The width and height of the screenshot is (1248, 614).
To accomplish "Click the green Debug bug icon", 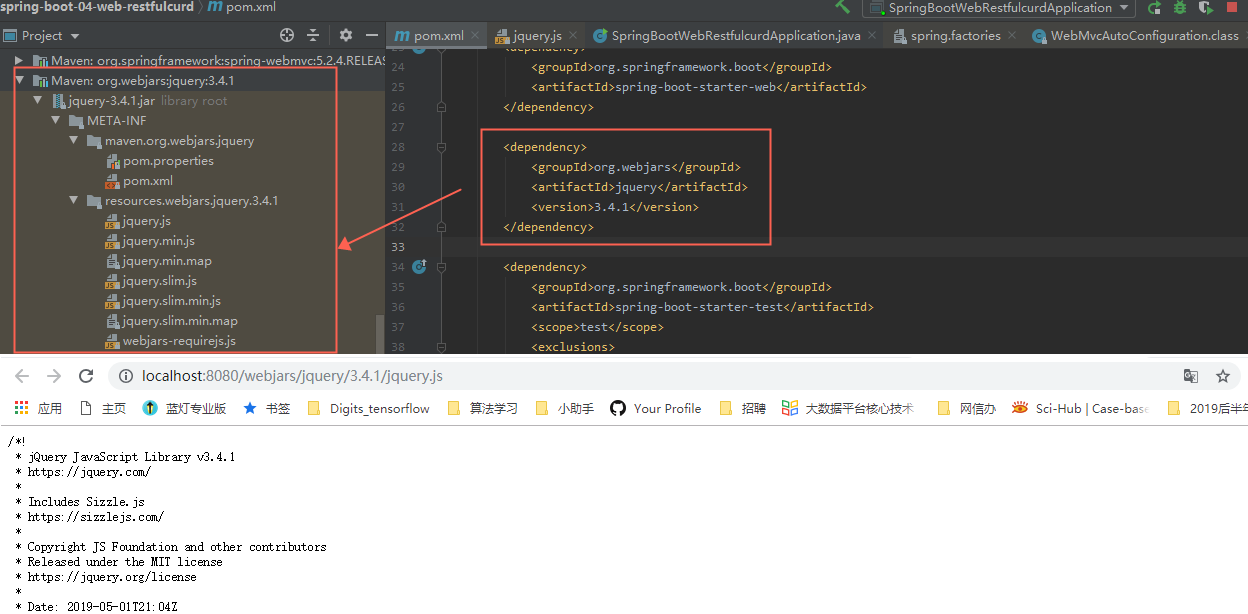I will (1180, 8).
